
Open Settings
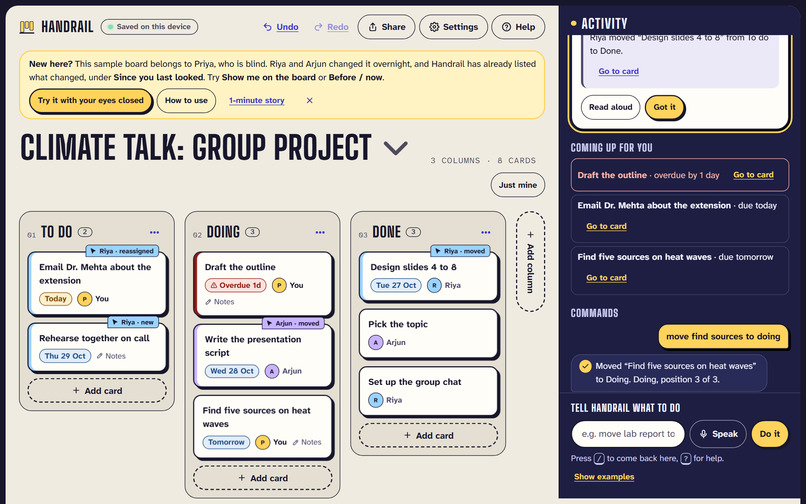[x=453, y=27]
